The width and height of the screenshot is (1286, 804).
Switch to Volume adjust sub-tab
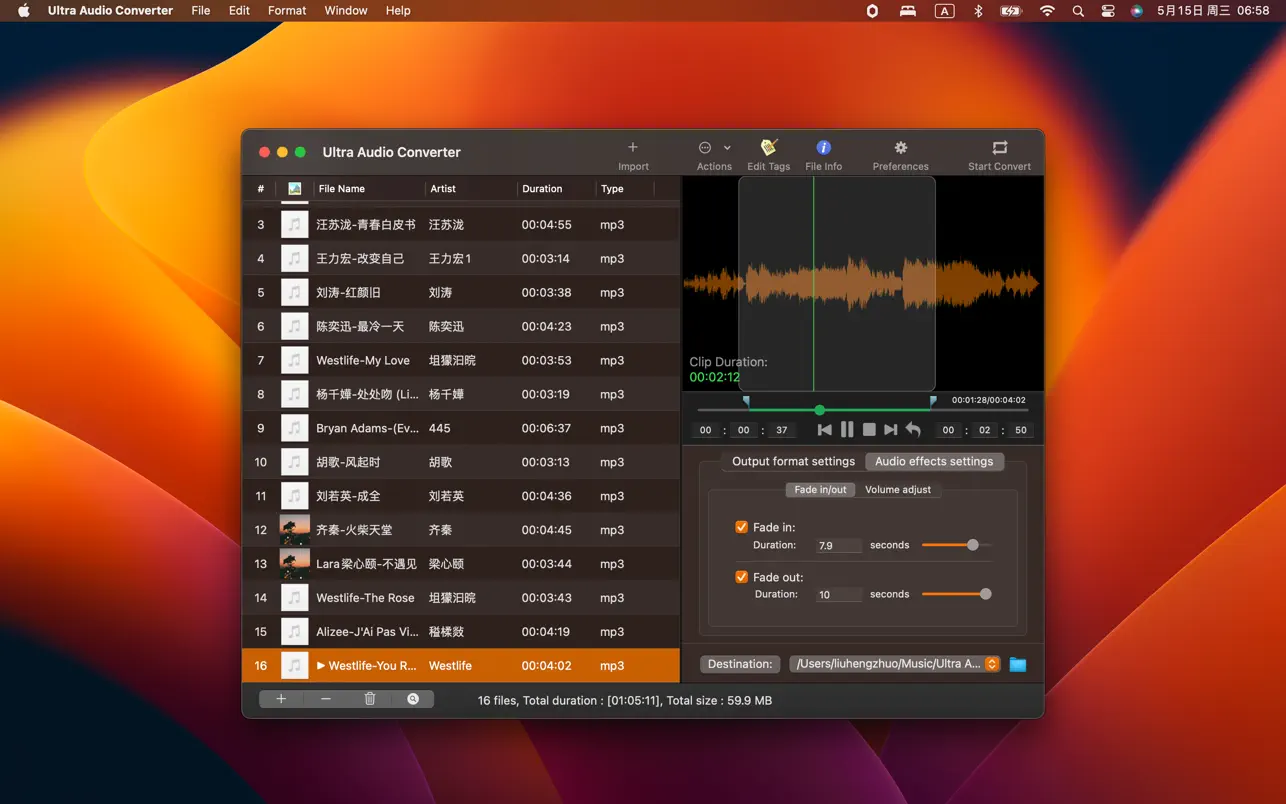point(898,490)
